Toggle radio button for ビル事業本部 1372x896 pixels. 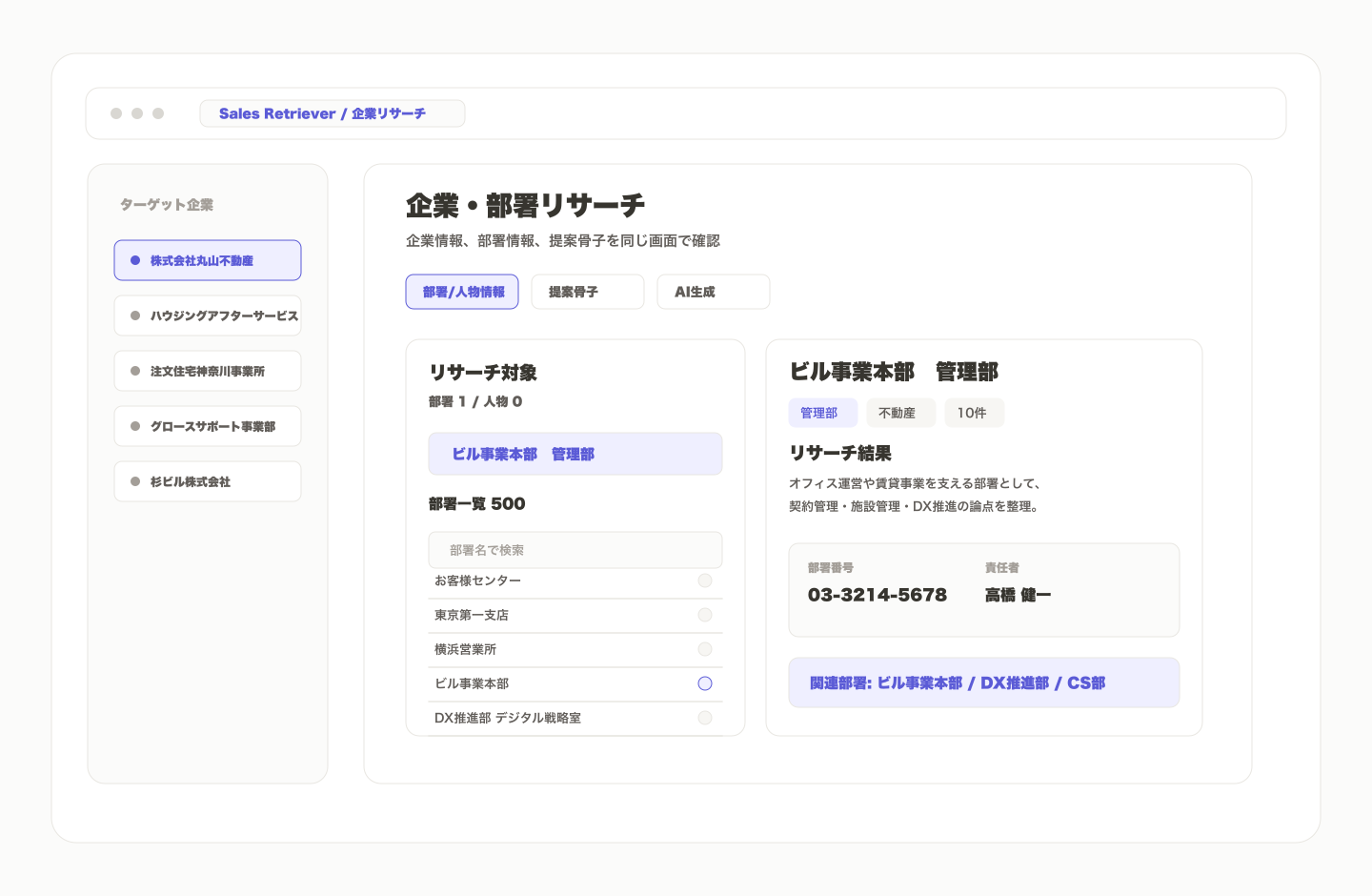pos(705,683)
